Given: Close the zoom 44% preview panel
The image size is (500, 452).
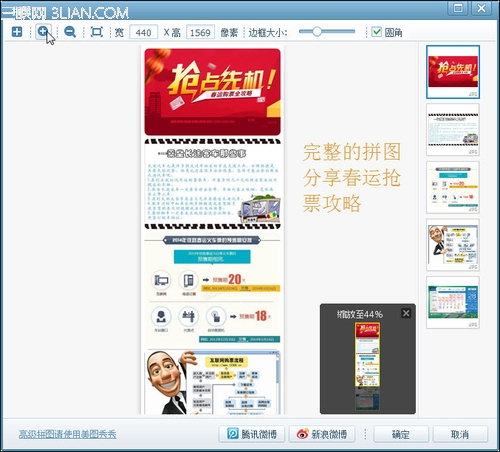Looking at the screenshot, I should (x=406, y=313).
